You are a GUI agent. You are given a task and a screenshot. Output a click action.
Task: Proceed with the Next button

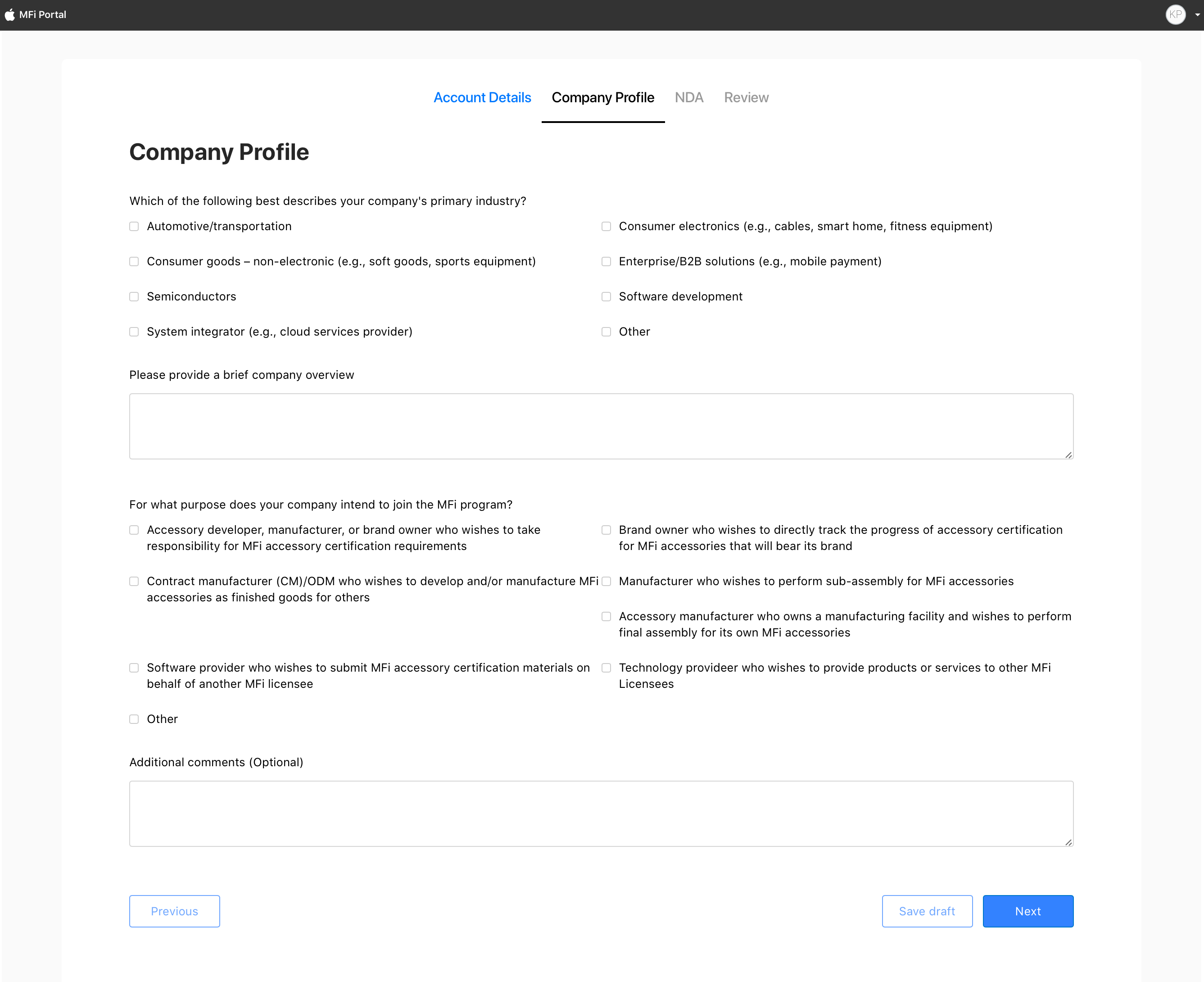pos(1027,911)
